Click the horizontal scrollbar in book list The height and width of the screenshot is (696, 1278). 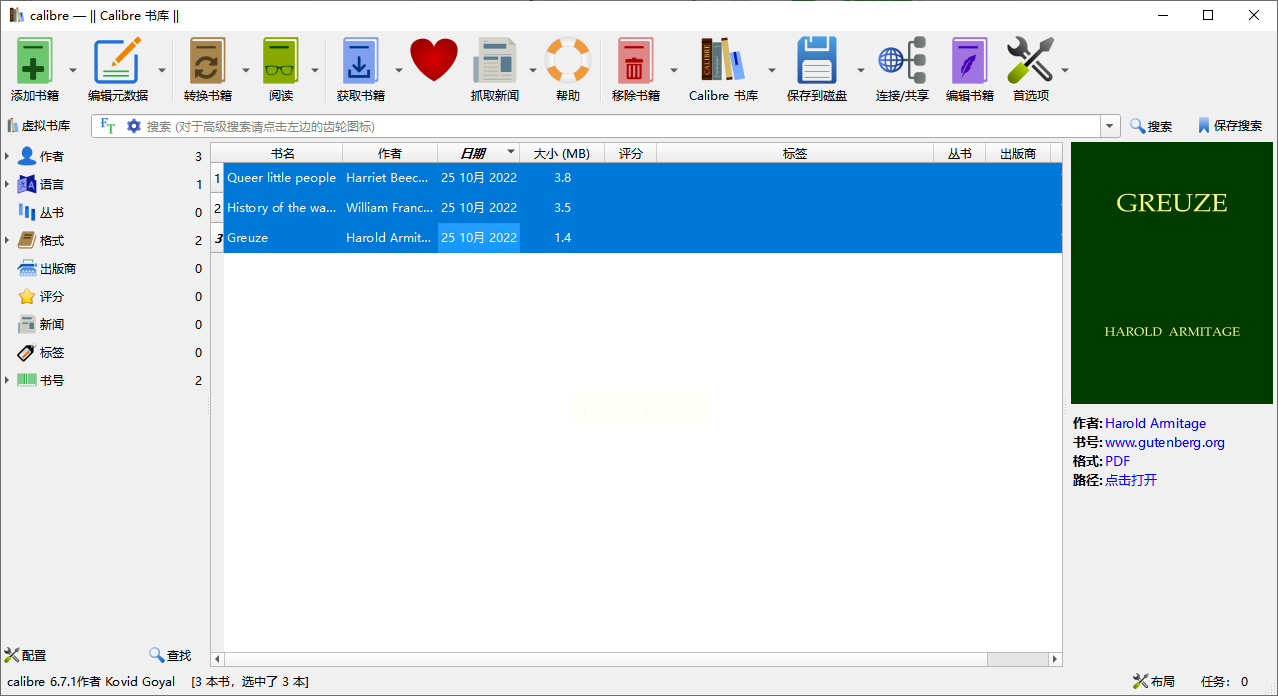(x=600, y=659)
